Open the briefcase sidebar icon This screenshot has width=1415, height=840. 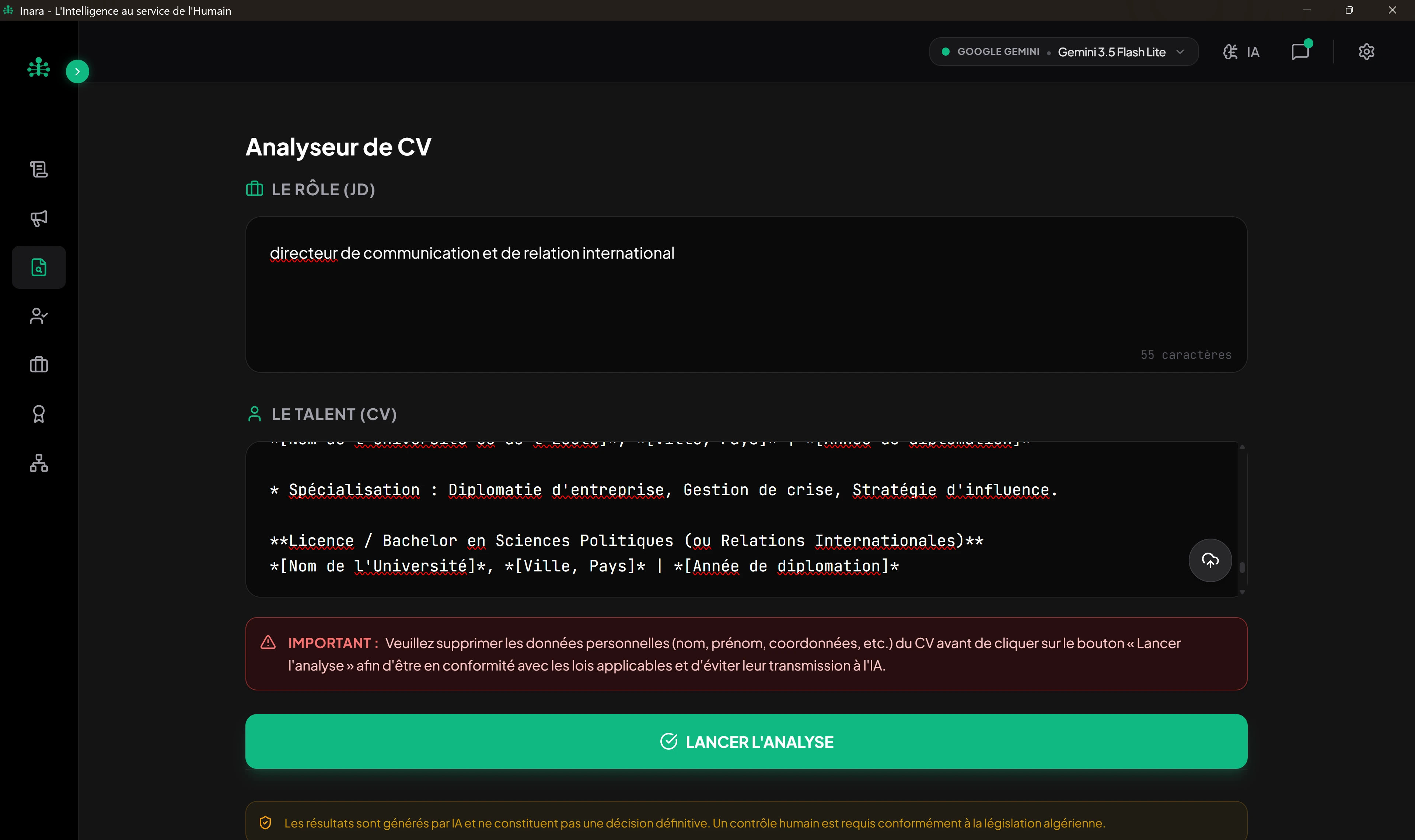(x=38, y=364)
